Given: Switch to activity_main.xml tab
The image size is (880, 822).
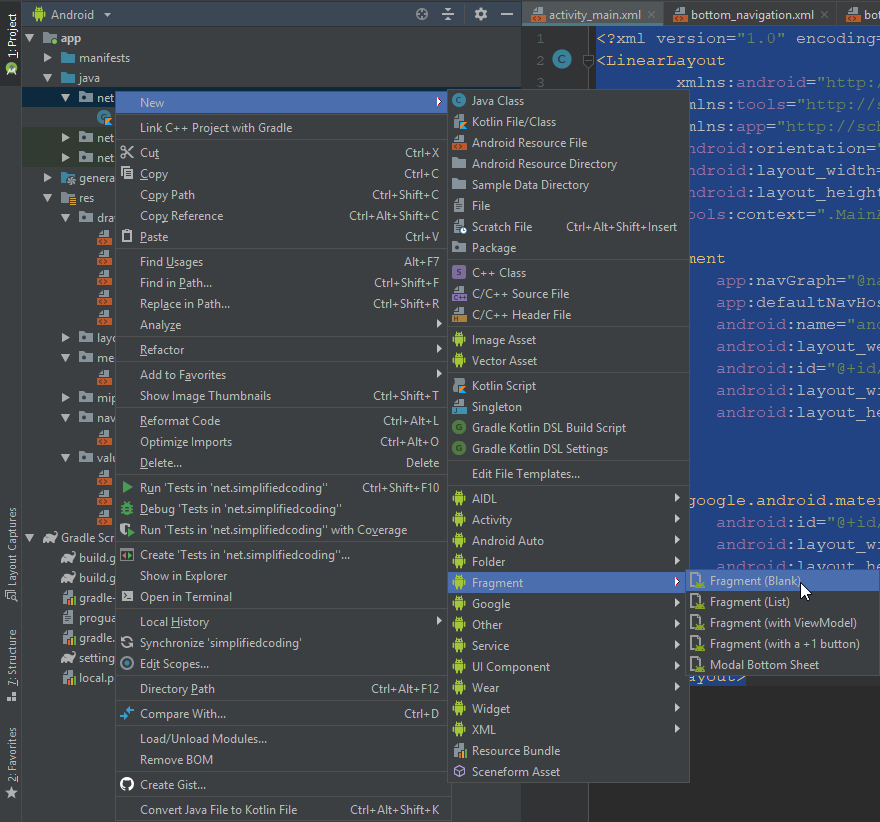Looking at the screenshot, I should pyautogui.click(x=594, y=15).
